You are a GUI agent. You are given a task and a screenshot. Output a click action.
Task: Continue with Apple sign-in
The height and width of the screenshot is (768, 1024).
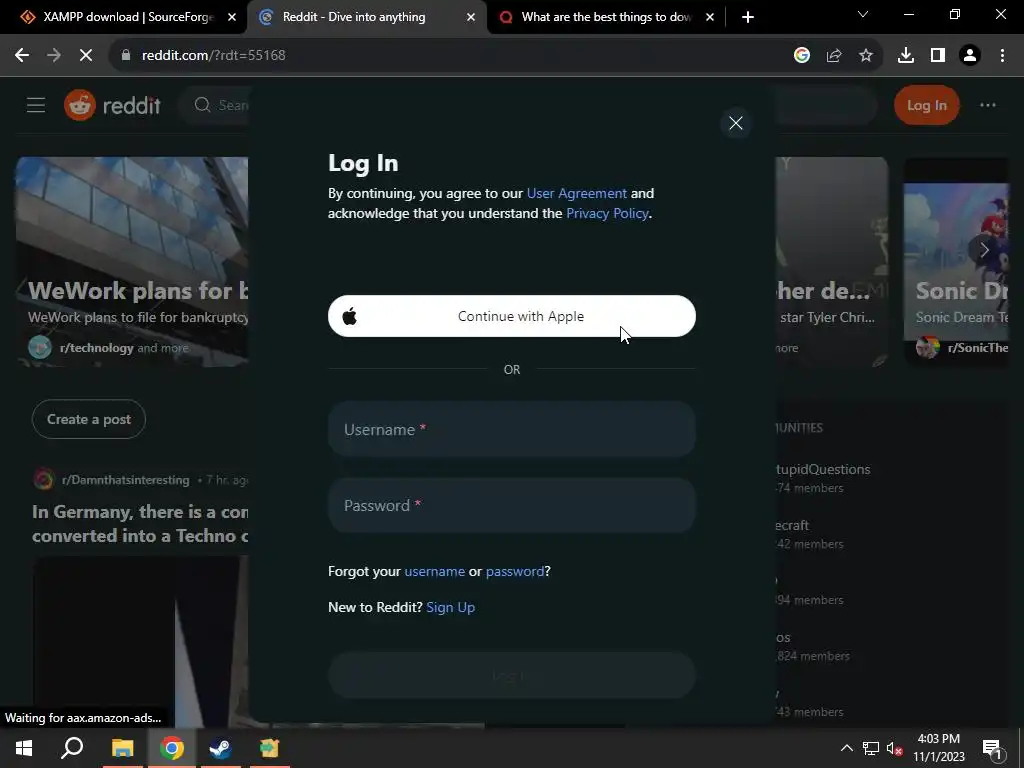pyautogui.click(x=511, y=316)
